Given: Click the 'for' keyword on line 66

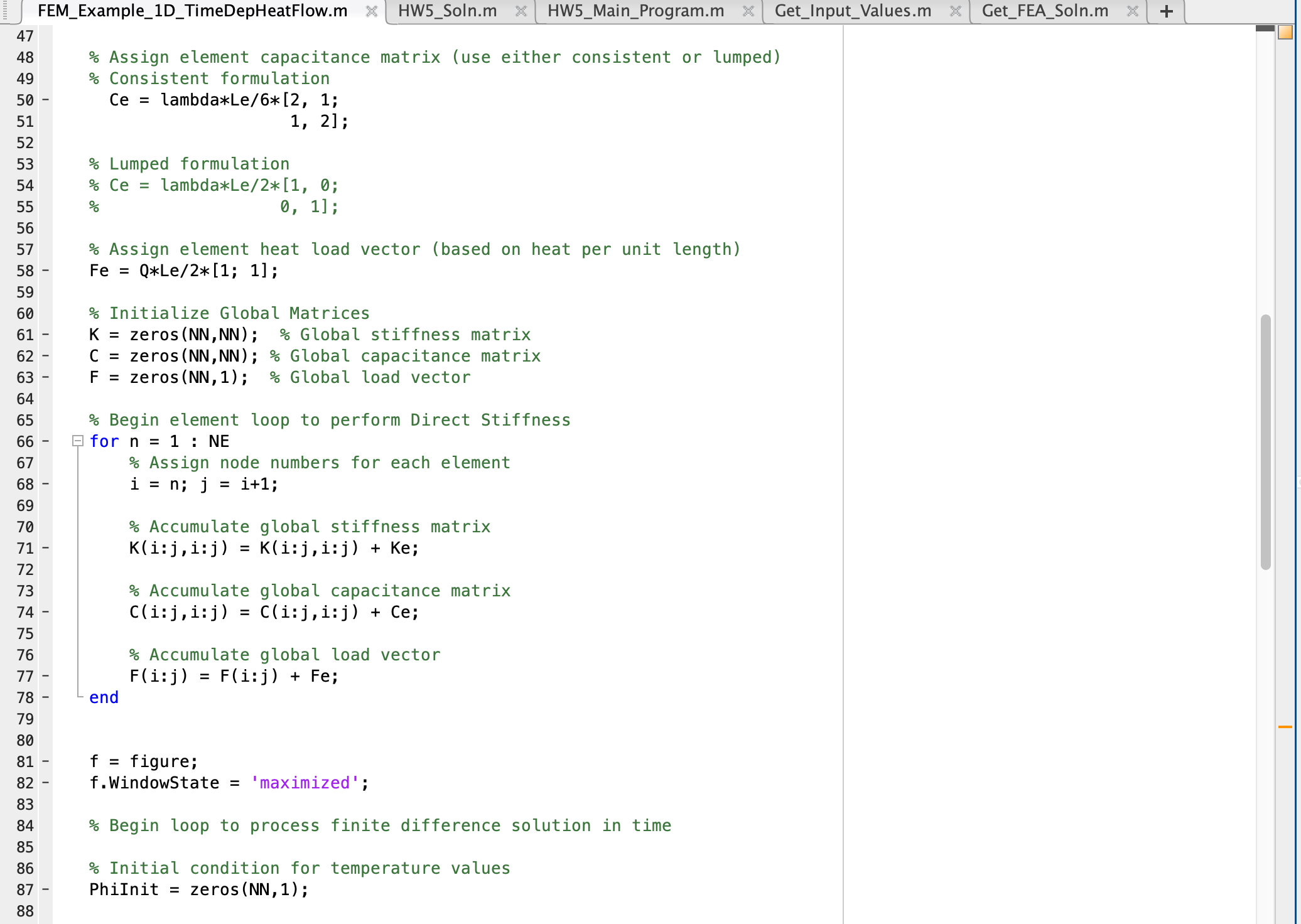Looking at the screenshot, I should (x=104, y=441).
